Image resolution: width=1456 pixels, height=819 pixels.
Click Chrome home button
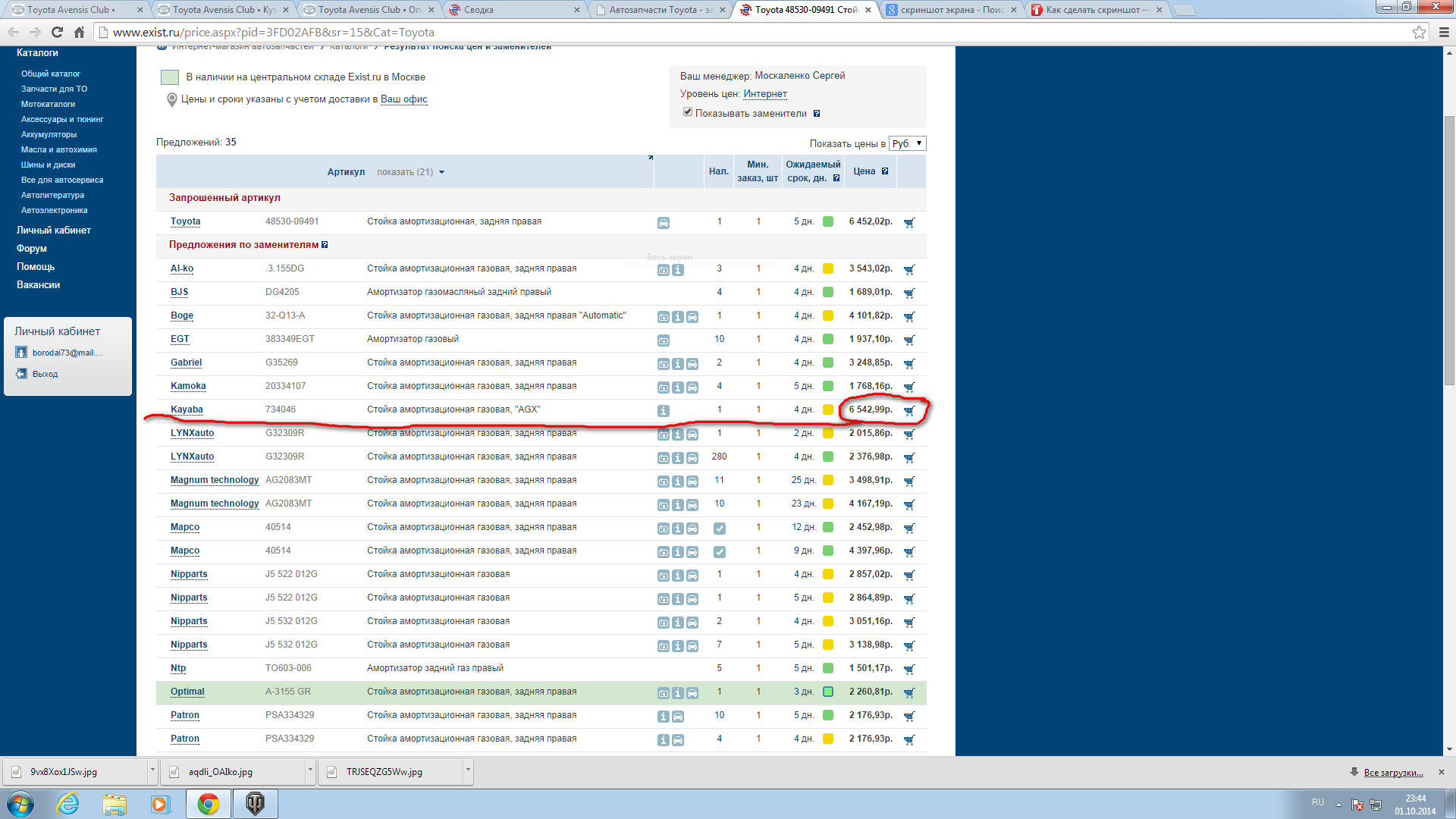(x=79, y=32)
